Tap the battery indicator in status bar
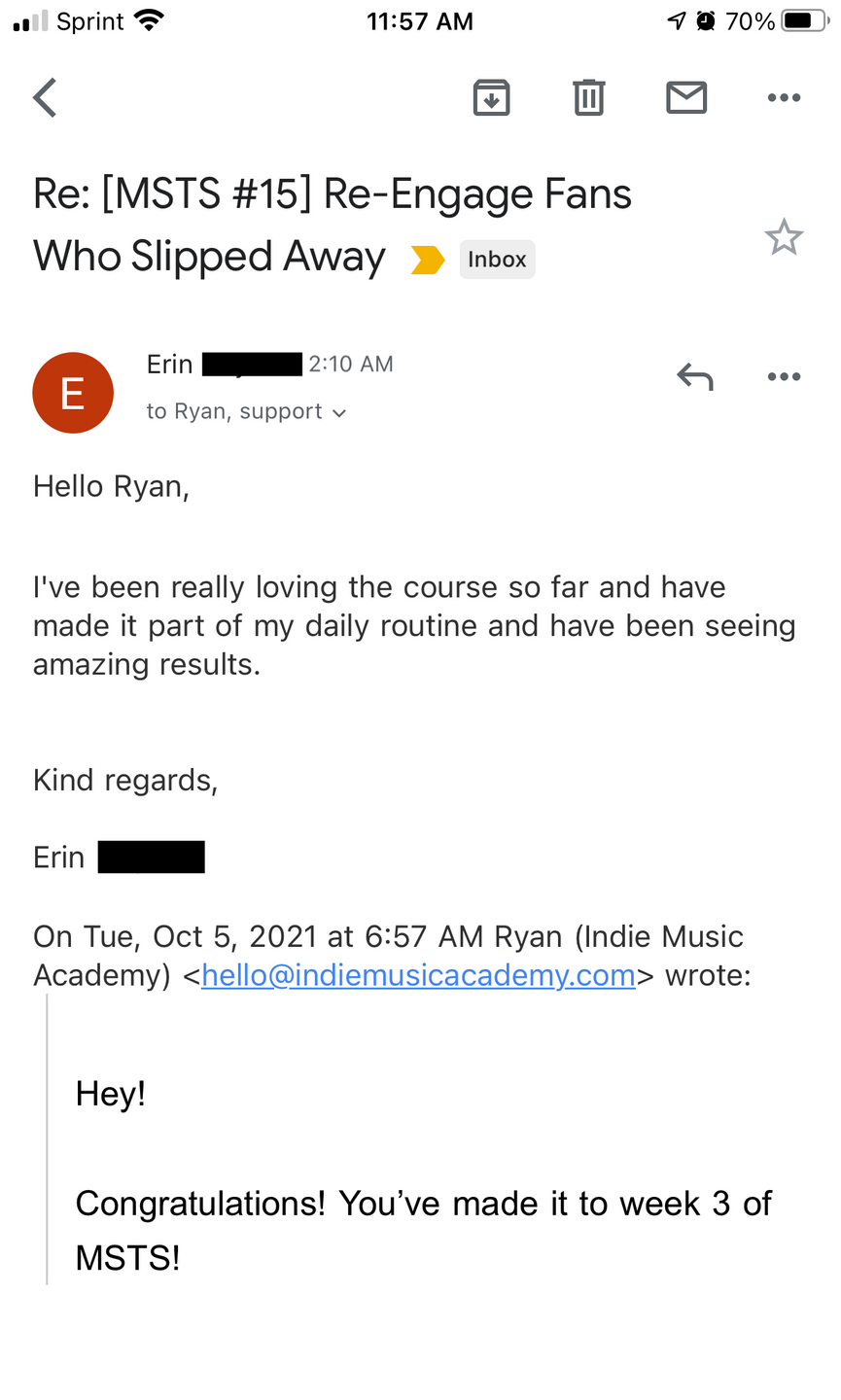This screenshot has height=1400, width=841. point(803,21)
